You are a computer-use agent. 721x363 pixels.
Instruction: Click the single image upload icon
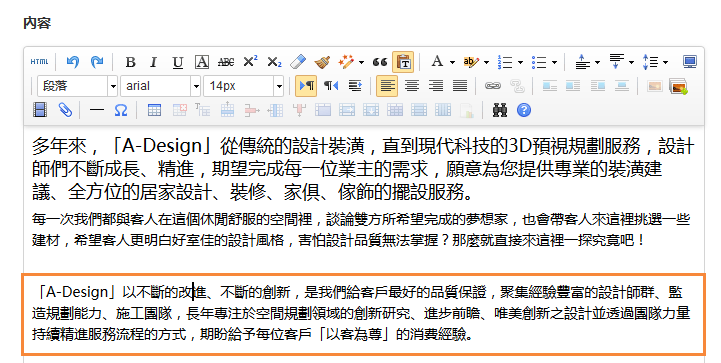click(654, 86)
